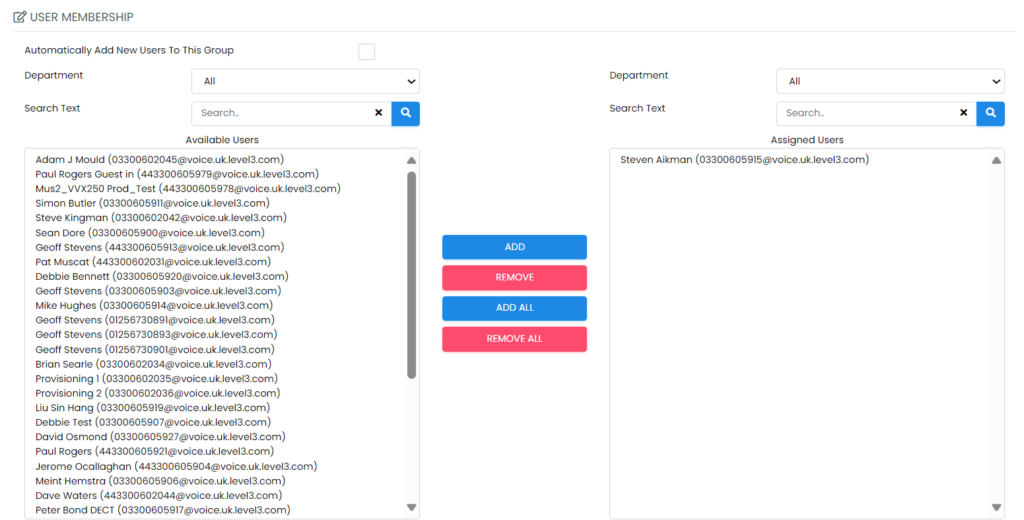Screen dimensions: 1024x520
Task: Click the ADD ALL button
Action: (515, 308)
